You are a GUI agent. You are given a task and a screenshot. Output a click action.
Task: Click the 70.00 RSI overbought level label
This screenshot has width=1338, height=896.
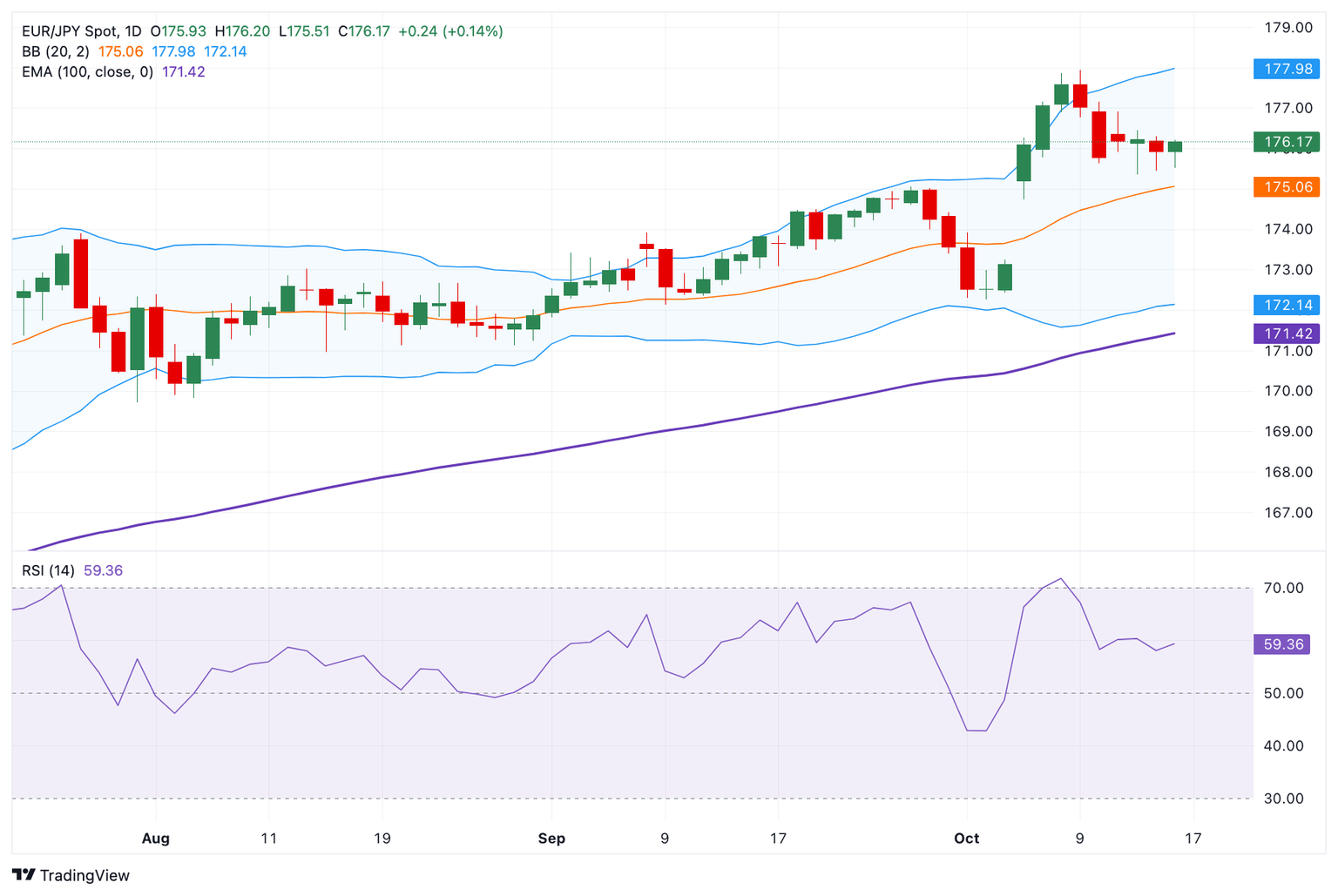tap(1283, 589)
